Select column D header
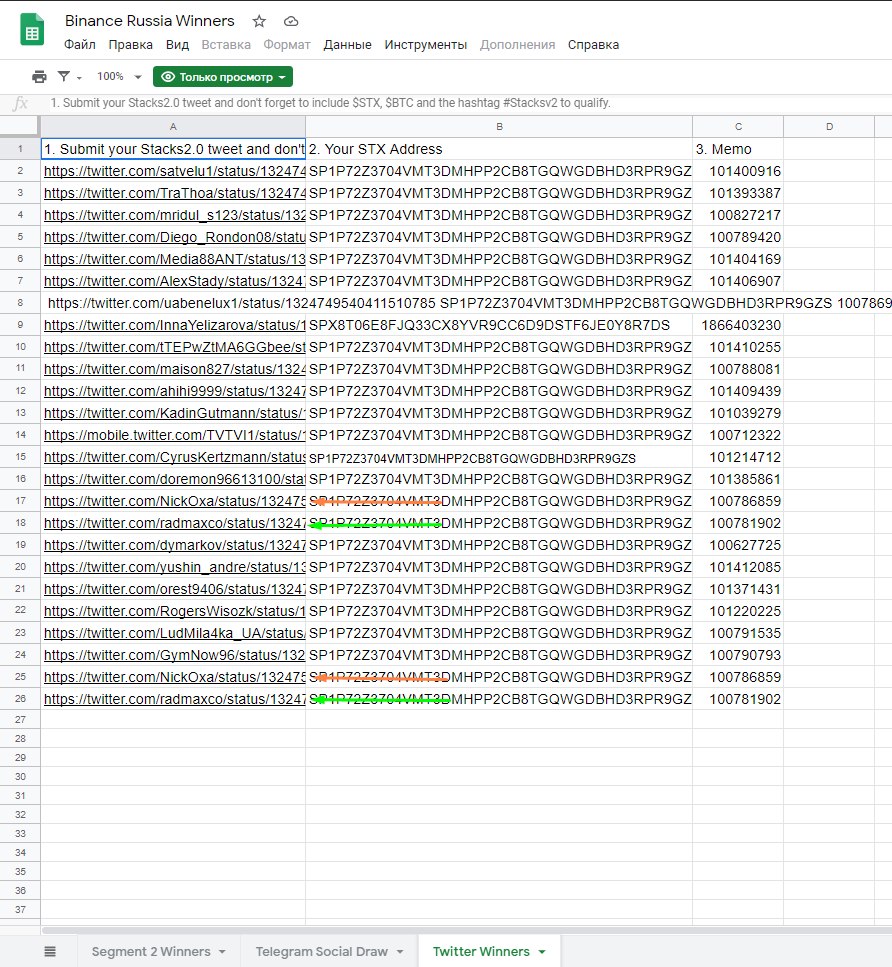The height and width of the screenshot is (967, 892). (x=829, y=126)
